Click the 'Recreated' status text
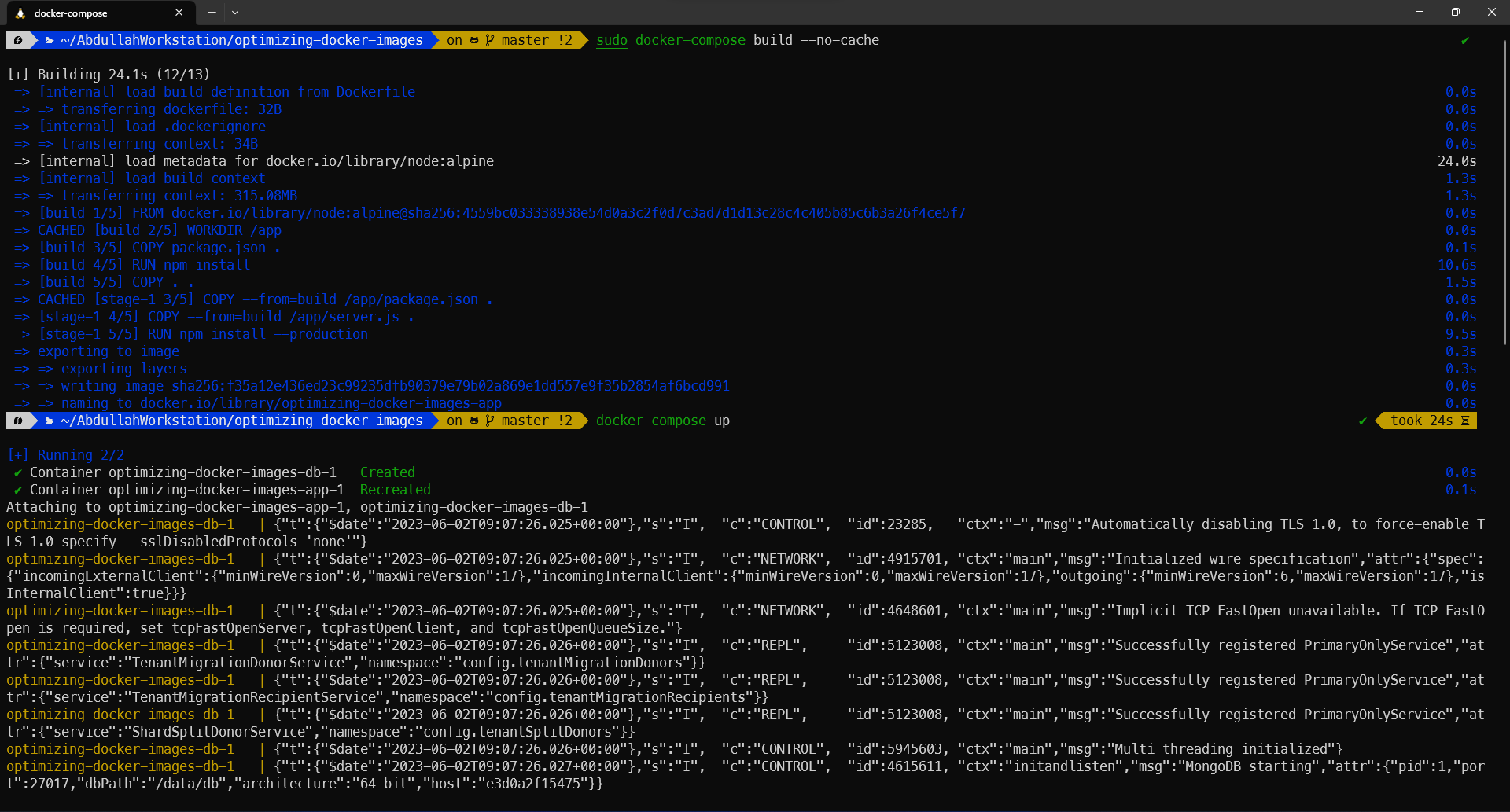 [x=395, y=490]
